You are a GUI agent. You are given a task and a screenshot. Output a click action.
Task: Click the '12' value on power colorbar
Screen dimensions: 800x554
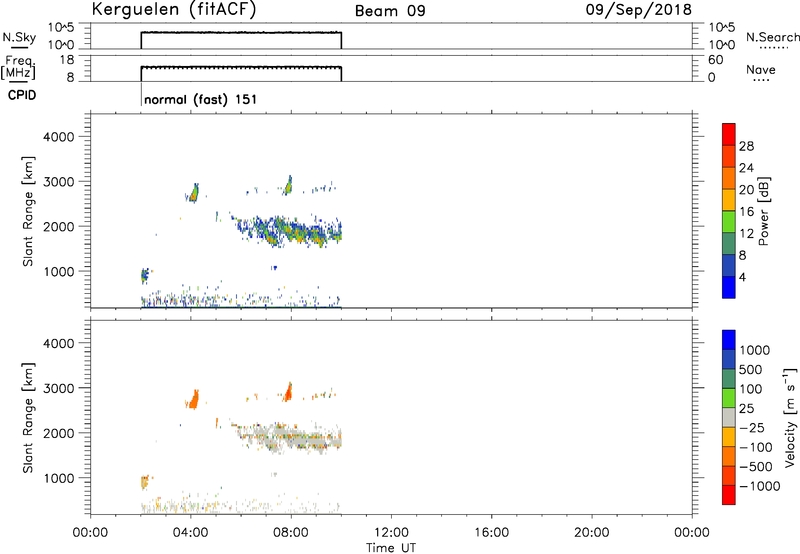[746, 234]
